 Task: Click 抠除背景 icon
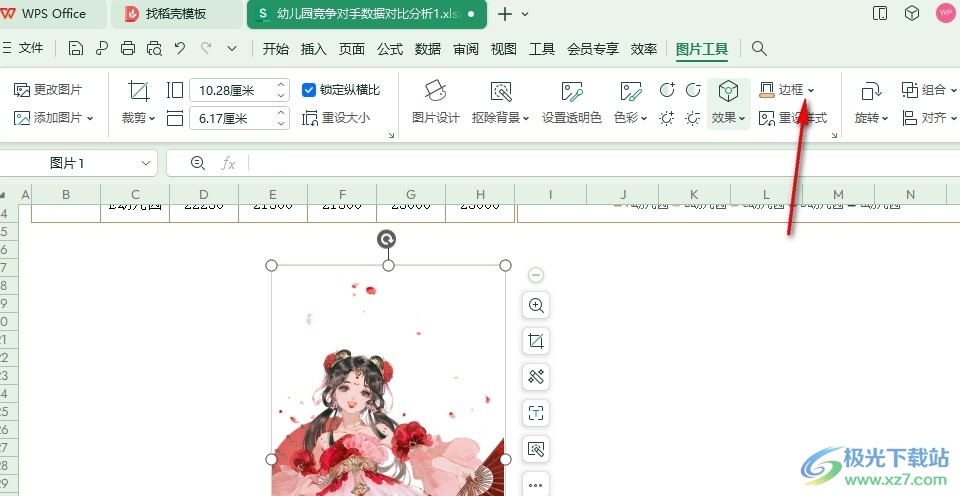point(501,92)
